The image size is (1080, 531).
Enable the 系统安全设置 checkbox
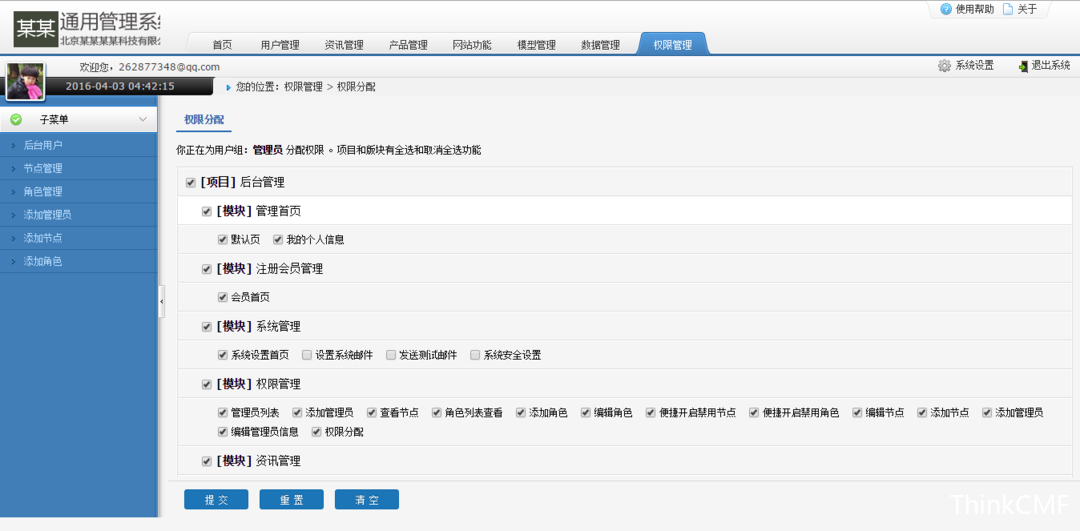(x=475, y=355)
